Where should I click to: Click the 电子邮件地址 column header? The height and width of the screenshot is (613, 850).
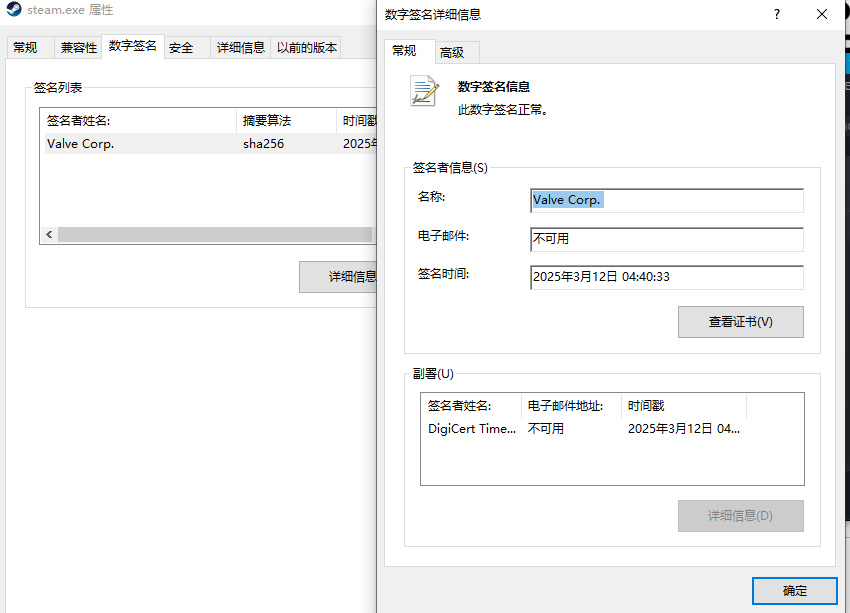pyautogui.click(x=571, y=405)
